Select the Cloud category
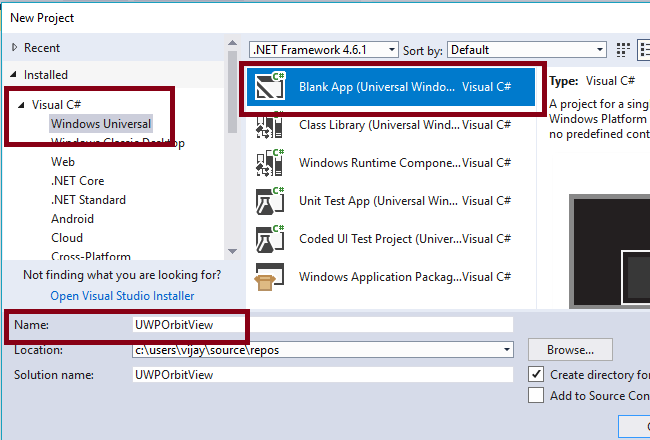The width and height of the screenshot is (650, 440). [x=67, y=238]
